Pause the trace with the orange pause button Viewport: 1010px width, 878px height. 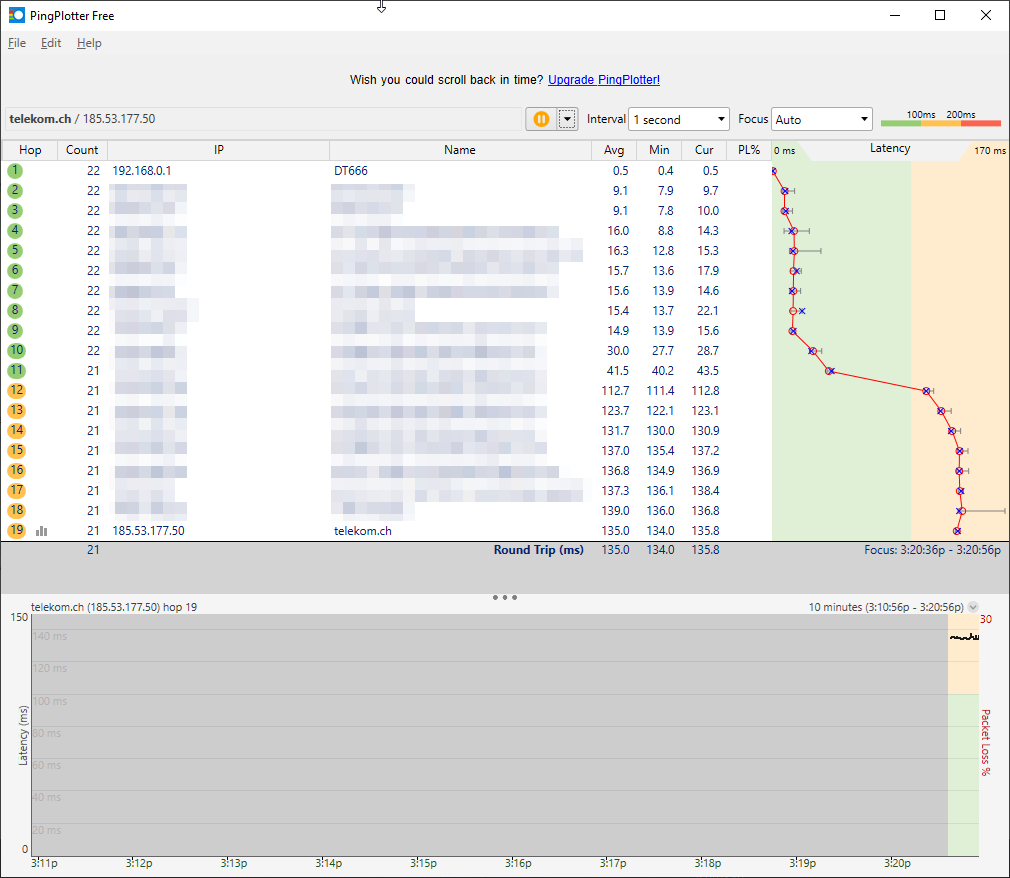(x=541, y=119)
